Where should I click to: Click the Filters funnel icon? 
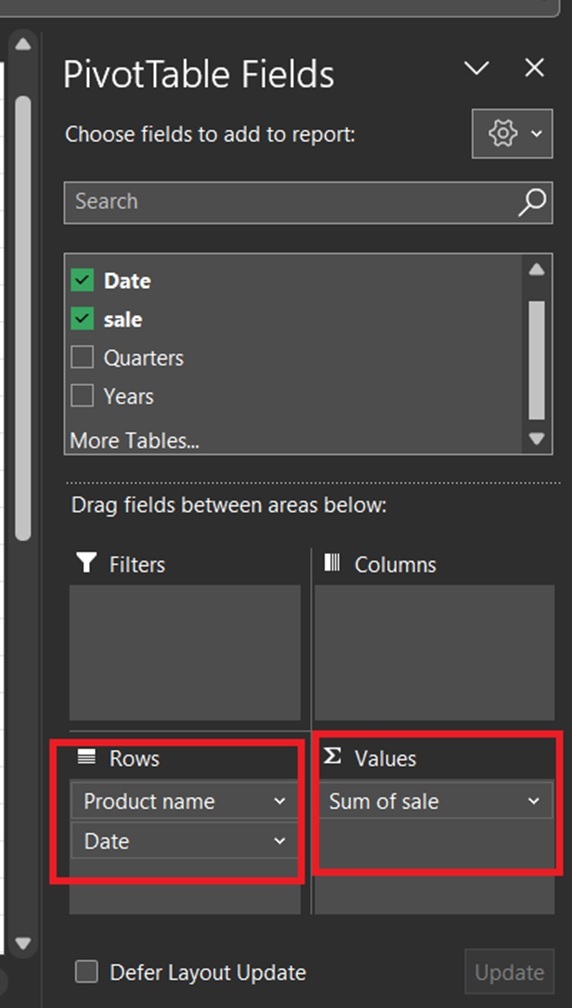click(86, 563)
